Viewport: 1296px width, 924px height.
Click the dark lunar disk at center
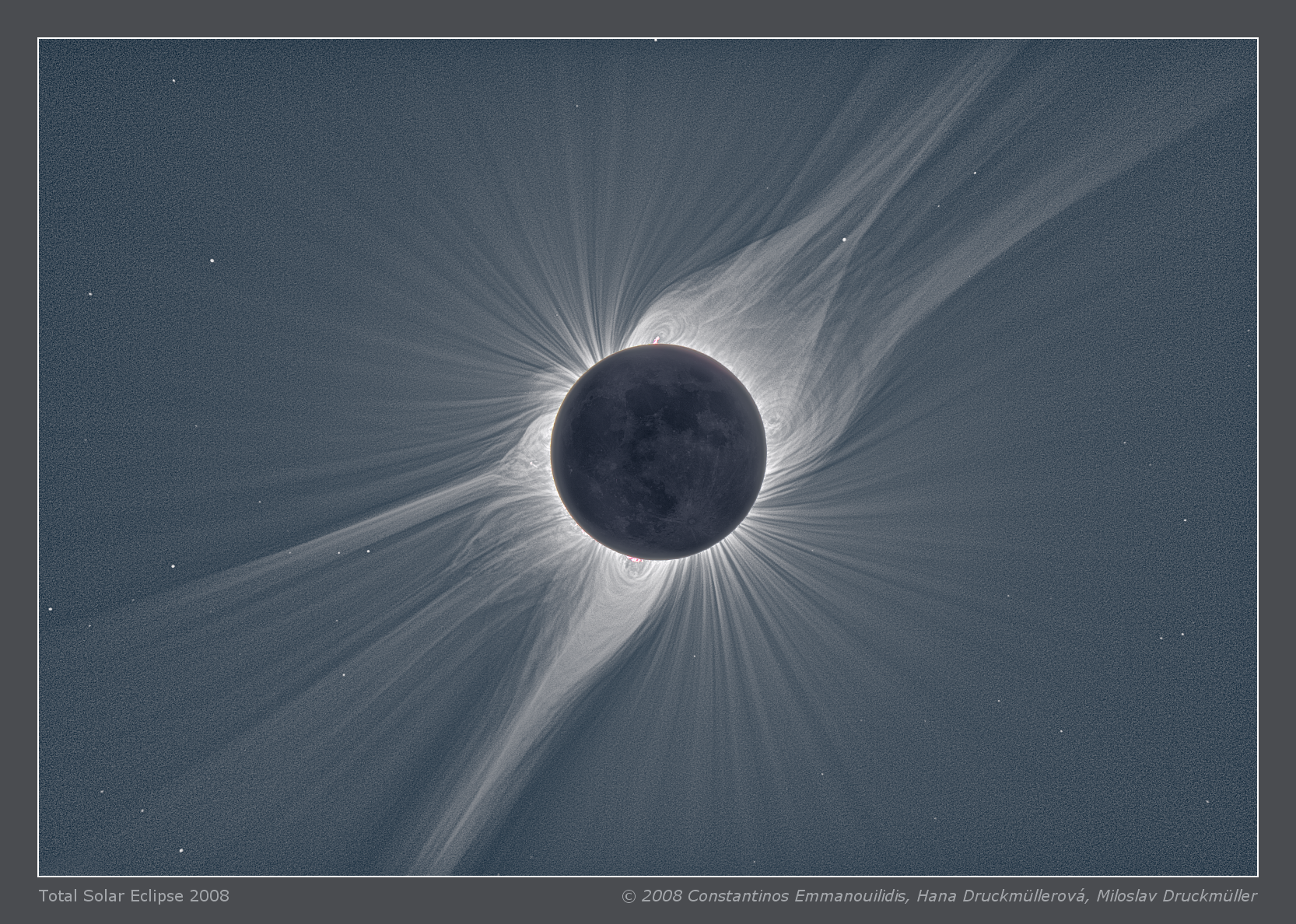(658, 453)
